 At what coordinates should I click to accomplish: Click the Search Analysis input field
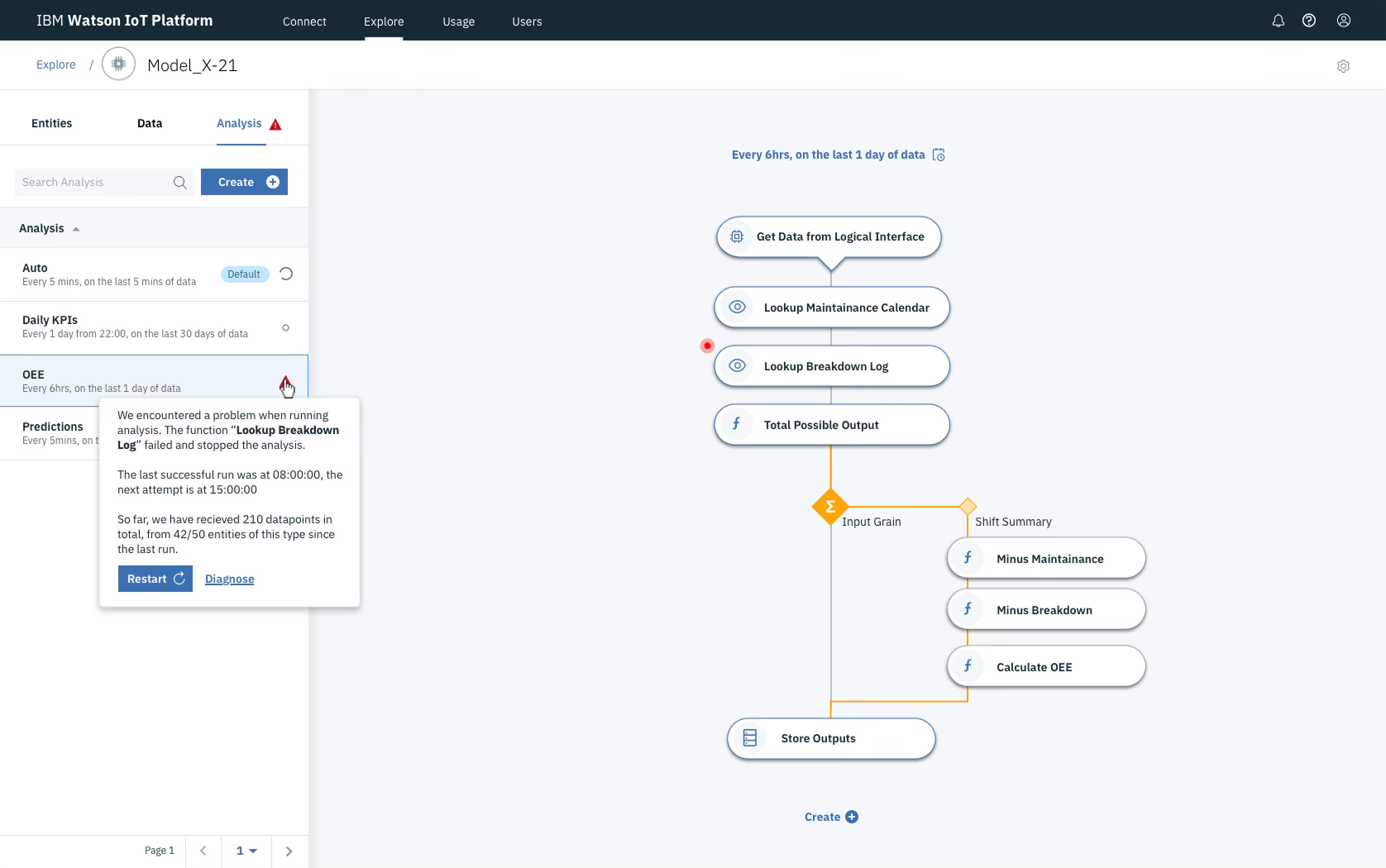pos(95,182)
